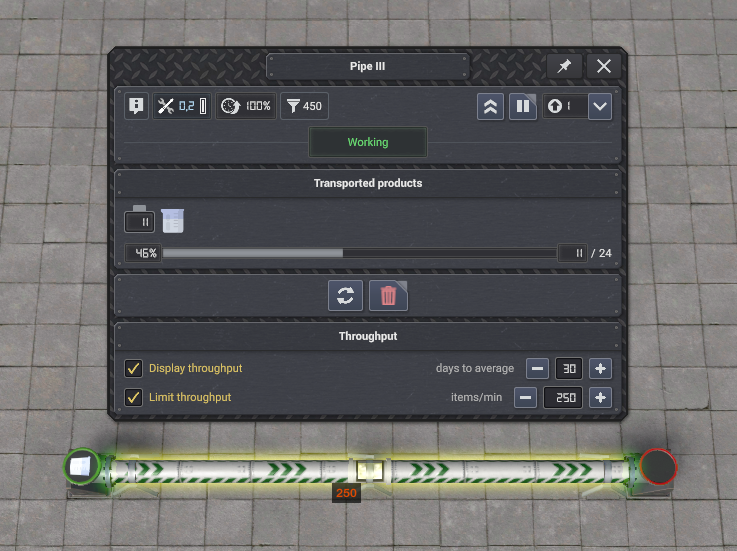Increase items/min limit

point(600,398)
